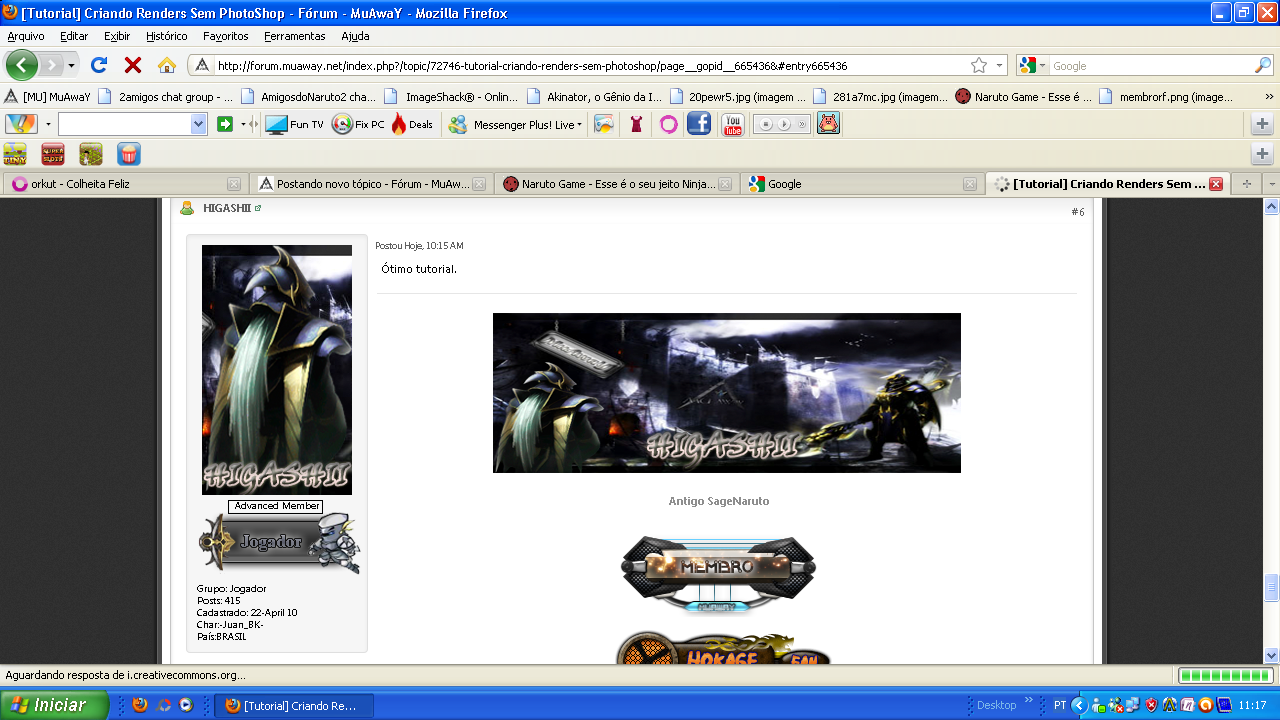This screenshot has width=1280, height=720.
Task: Click the Fix PC toolbar button
Action: (358, 125)
